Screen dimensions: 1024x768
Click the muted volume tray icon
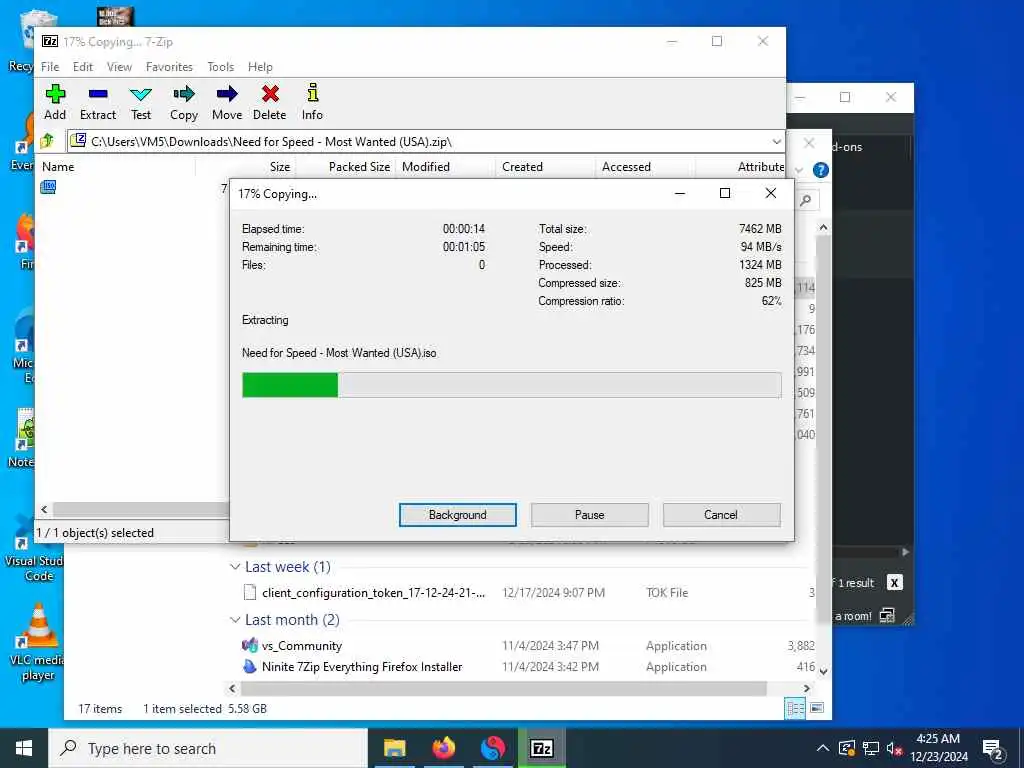tap(894, 748)
